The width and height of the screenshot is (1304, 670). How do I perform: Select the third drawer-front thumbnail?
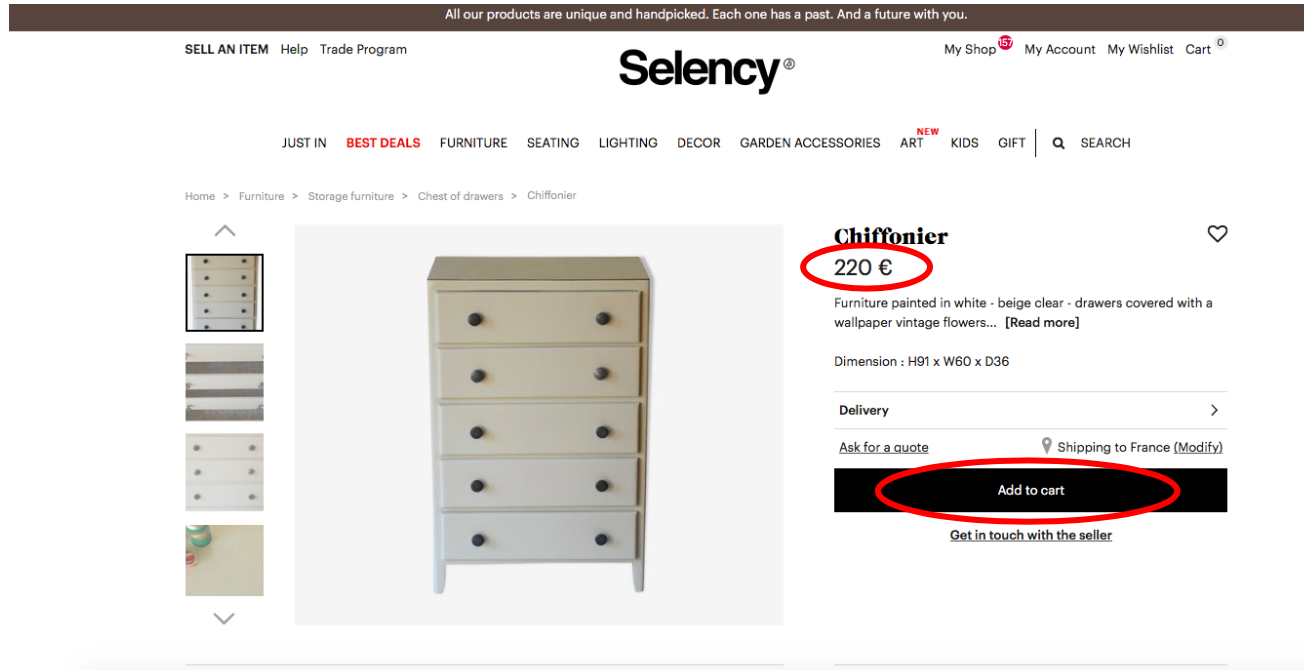click(x=225, y=472)
